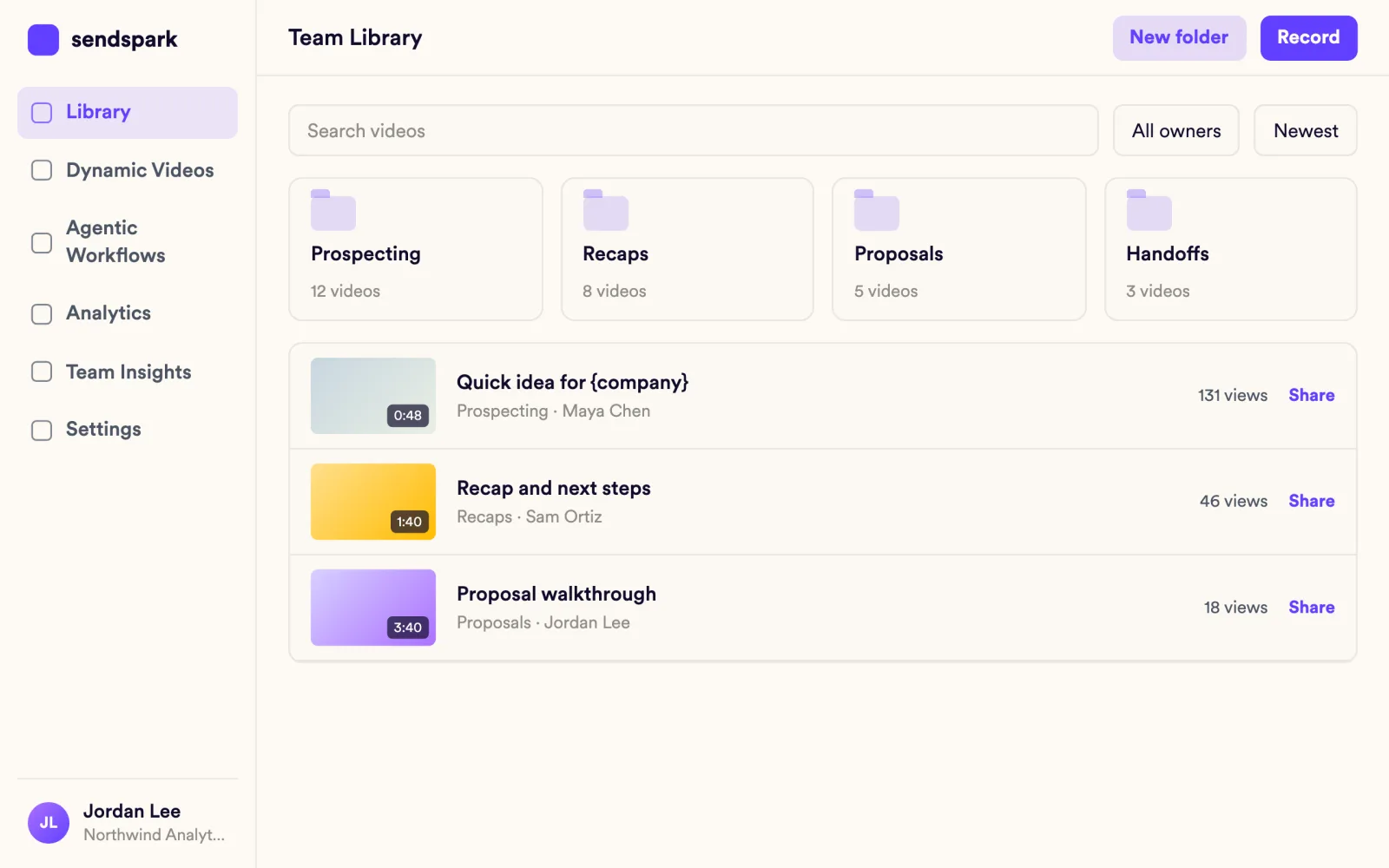Click the Agentic Workflows sidebar icon
Viewport: 1389px width, 868px height.
[x=42, y=242]
